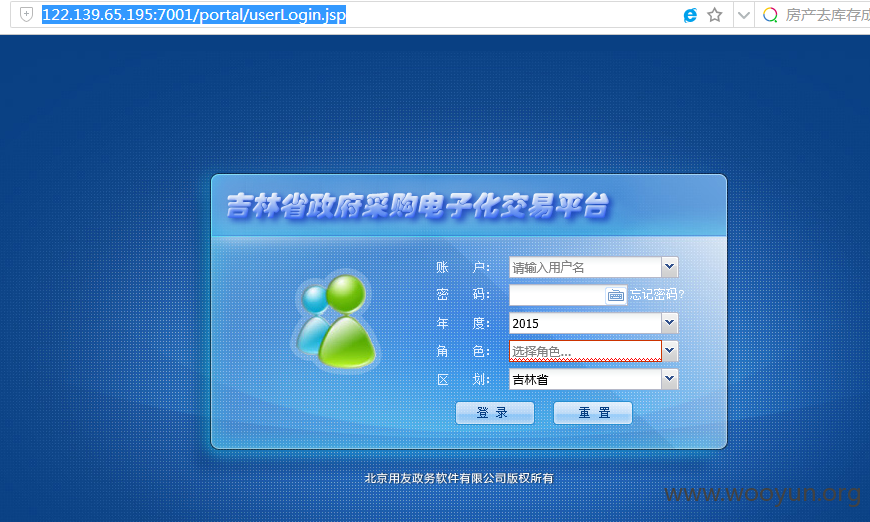Click the 吉林省政府采购电子化交易平台 title
The height and width of the screenshot is (522, 870).
coord(417,206)
